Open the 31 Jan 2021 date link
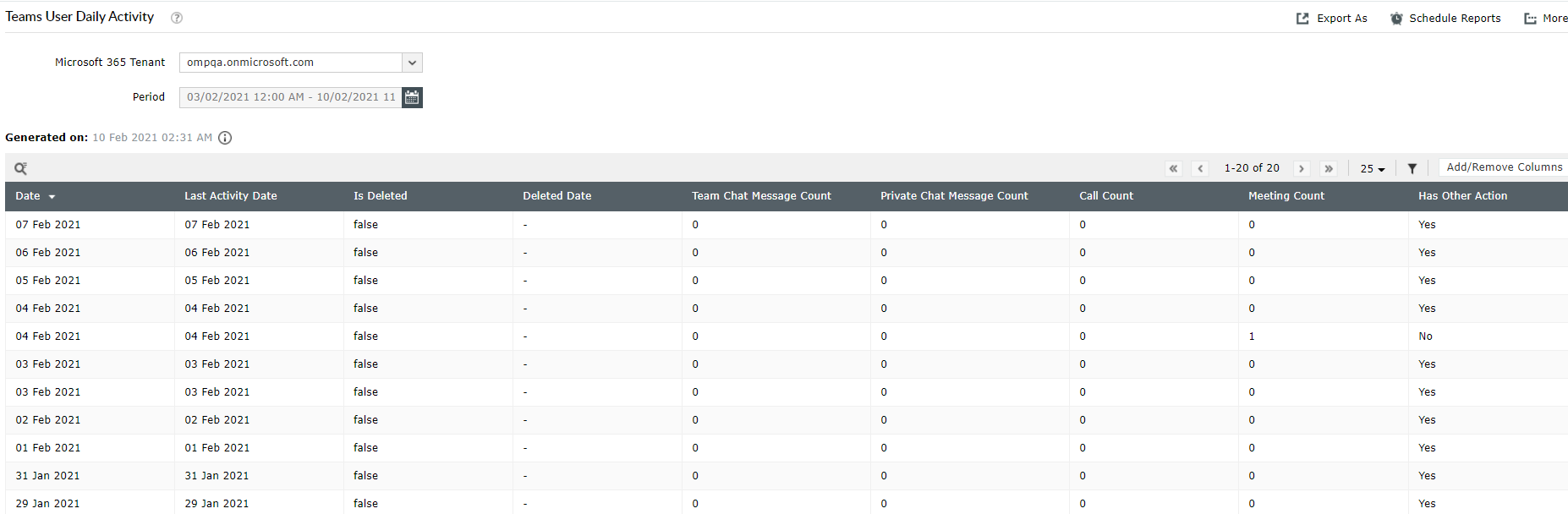The image size is (1568, 514). tap(47, 476)
